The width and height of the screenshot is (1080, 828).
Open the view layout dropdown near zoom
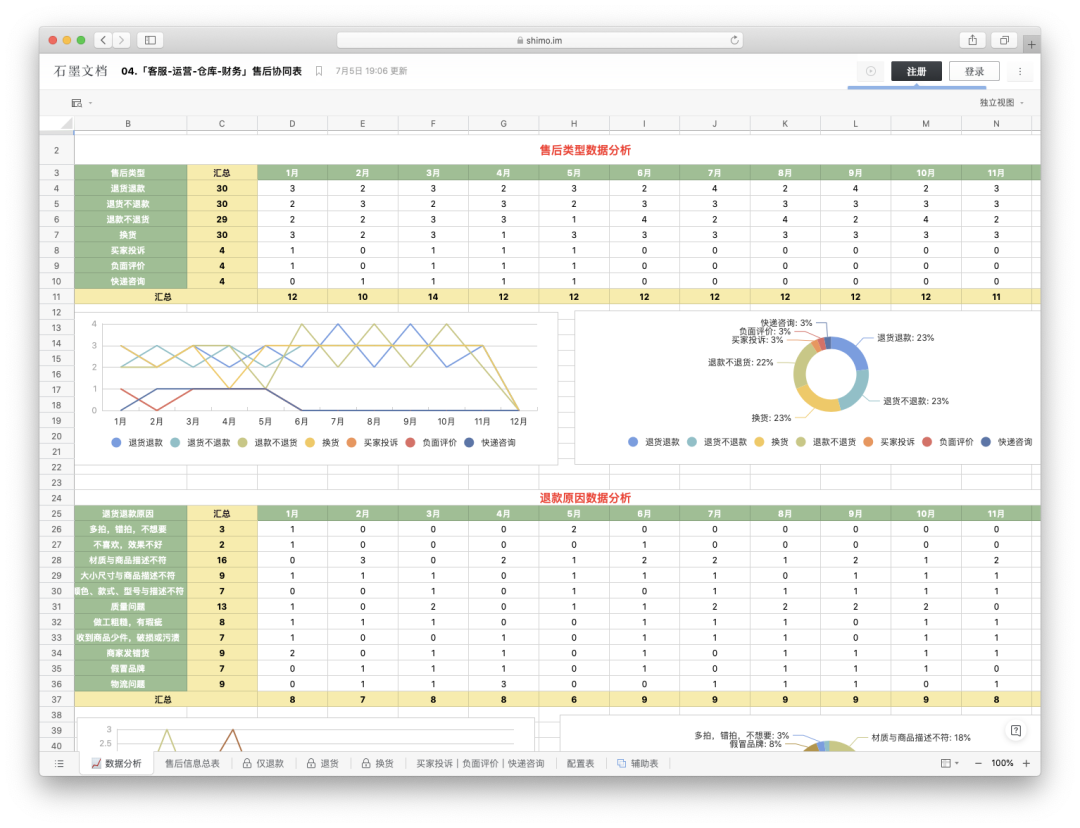click(950, 763)
